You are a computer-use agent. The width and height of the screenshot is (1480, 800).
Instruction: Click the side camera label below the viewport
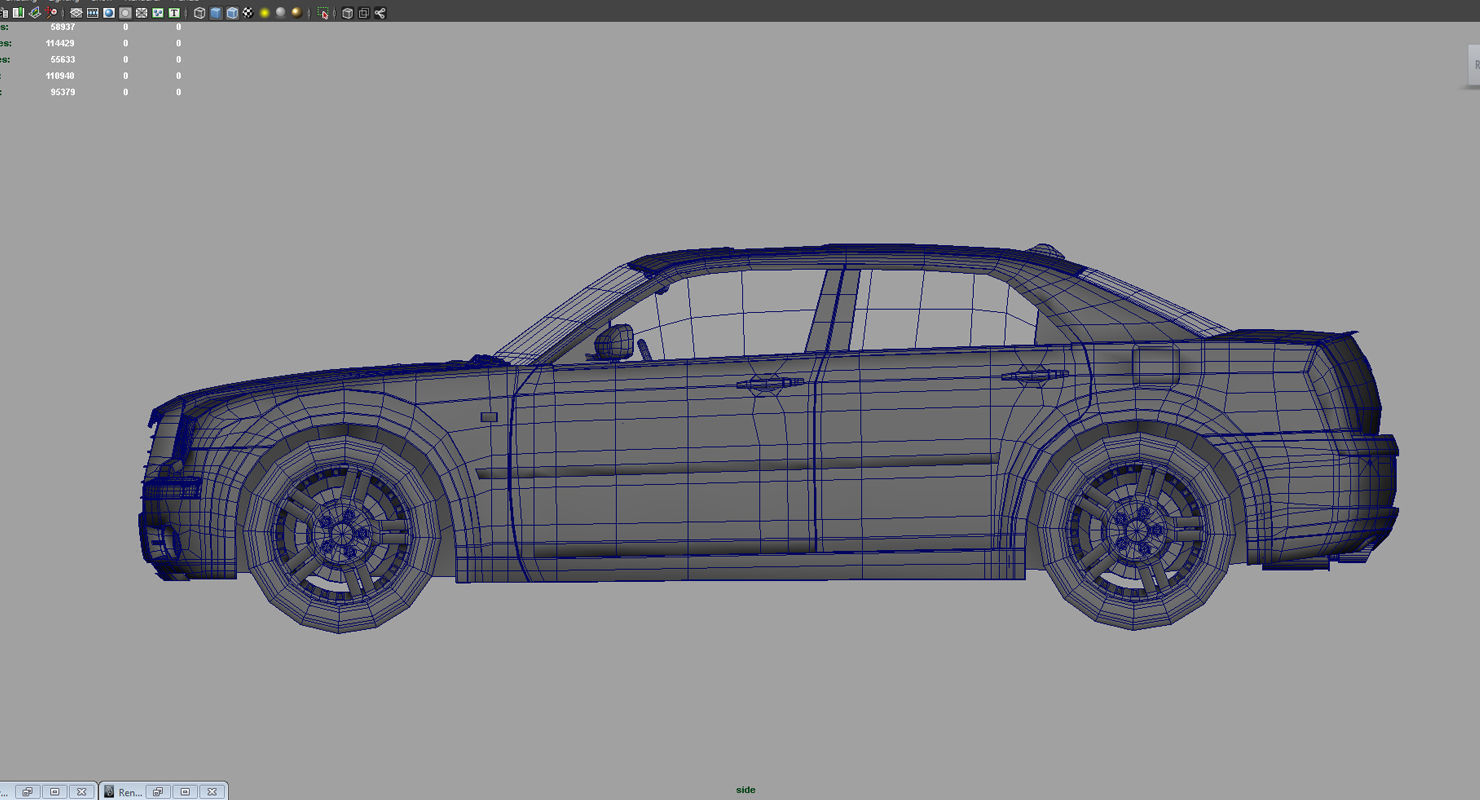click(746, 789)
